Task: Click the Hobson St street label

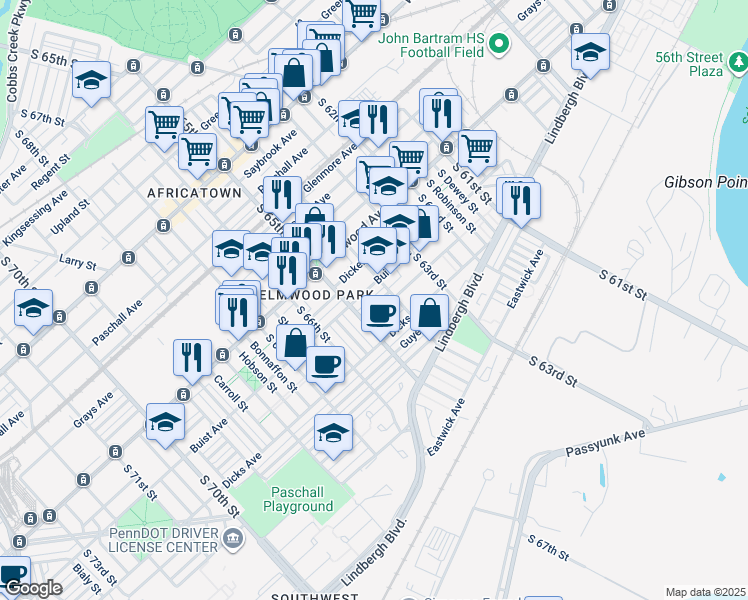Action: point(258,372)
